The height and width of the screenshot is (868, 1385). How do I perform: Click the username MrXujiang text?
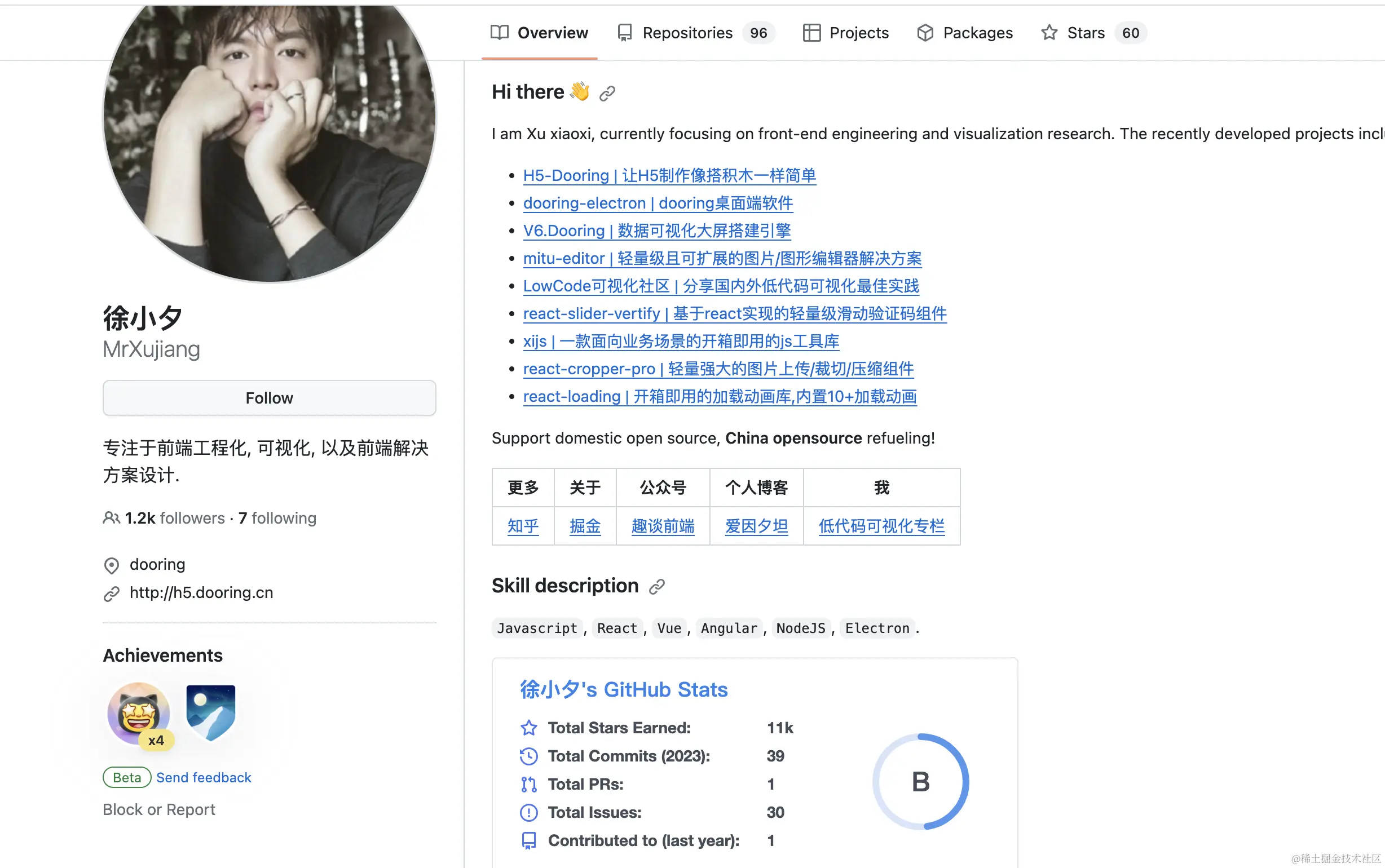coord(152,349)
